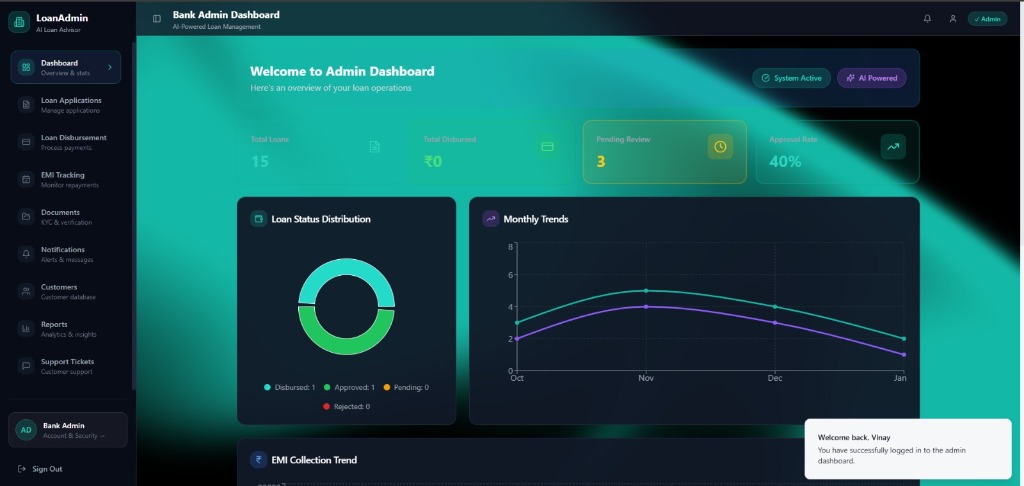This screenshot has width=1024, height=486.
Task: Click the Sign Out arrow icon
Action: 22,469
